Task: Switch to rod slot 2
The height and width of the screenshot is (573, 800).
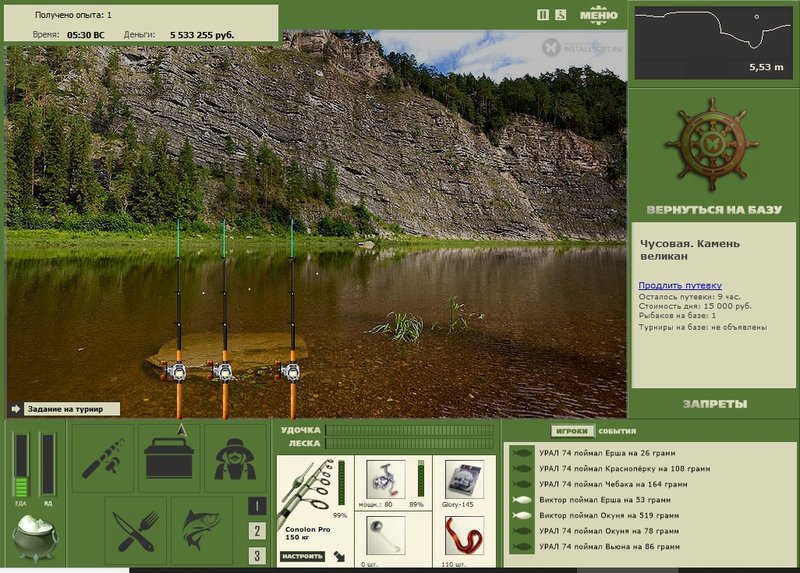Action: [x=257, y=531]
